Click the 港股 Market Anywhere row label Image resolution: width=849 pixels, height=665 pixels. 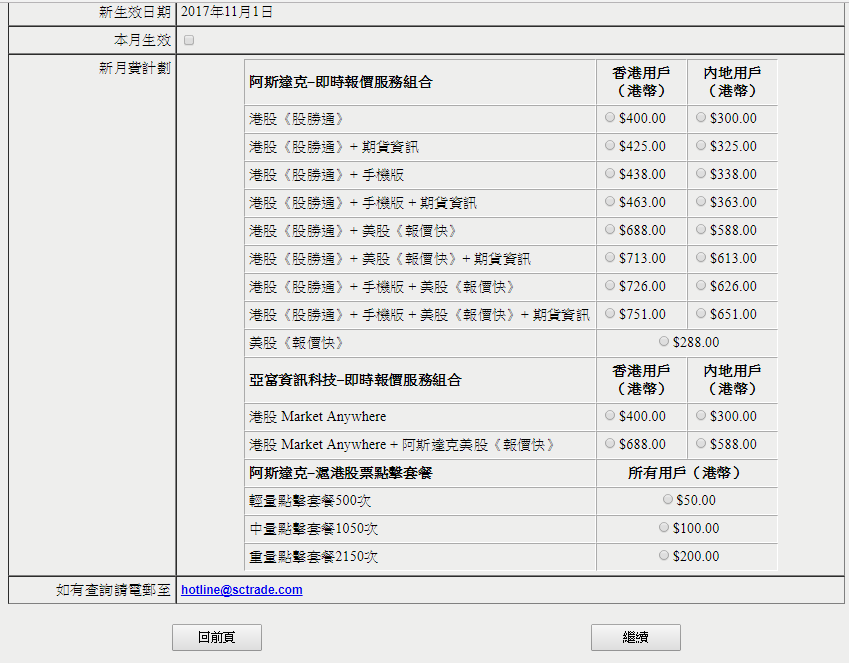tap(318, 416)
